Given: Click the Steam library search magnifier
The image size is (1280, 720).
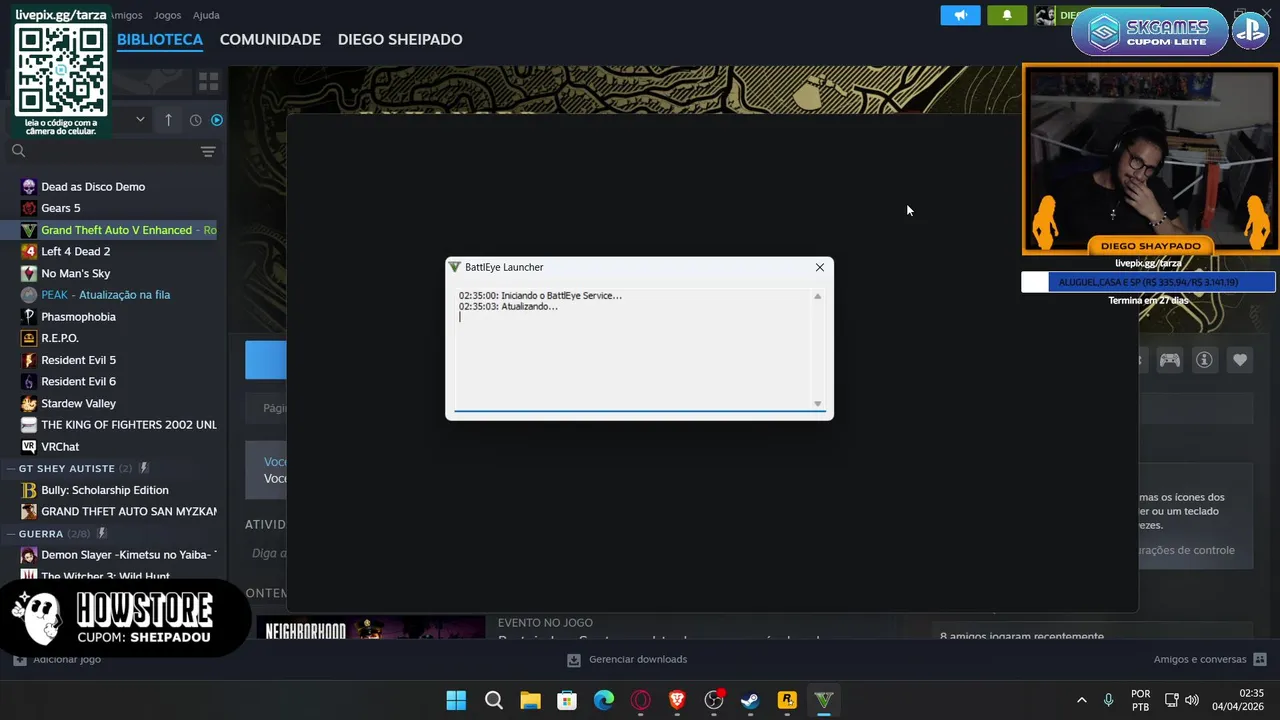Looking at the screenshot, I should pos(18,151).
